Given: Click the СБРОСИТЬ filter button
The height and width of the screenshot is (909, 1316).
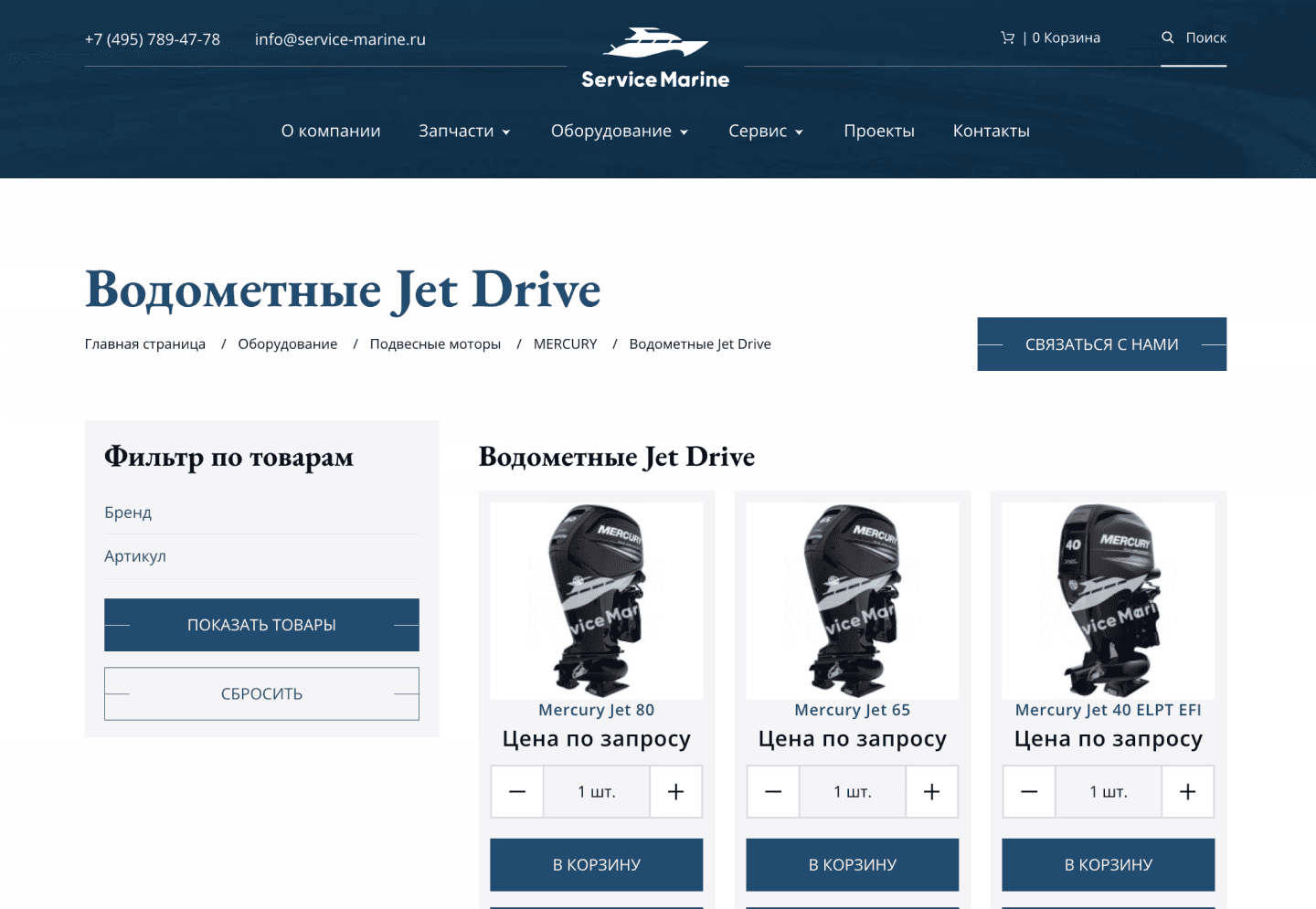Looking at the screenshot, I should click(261, 693).
